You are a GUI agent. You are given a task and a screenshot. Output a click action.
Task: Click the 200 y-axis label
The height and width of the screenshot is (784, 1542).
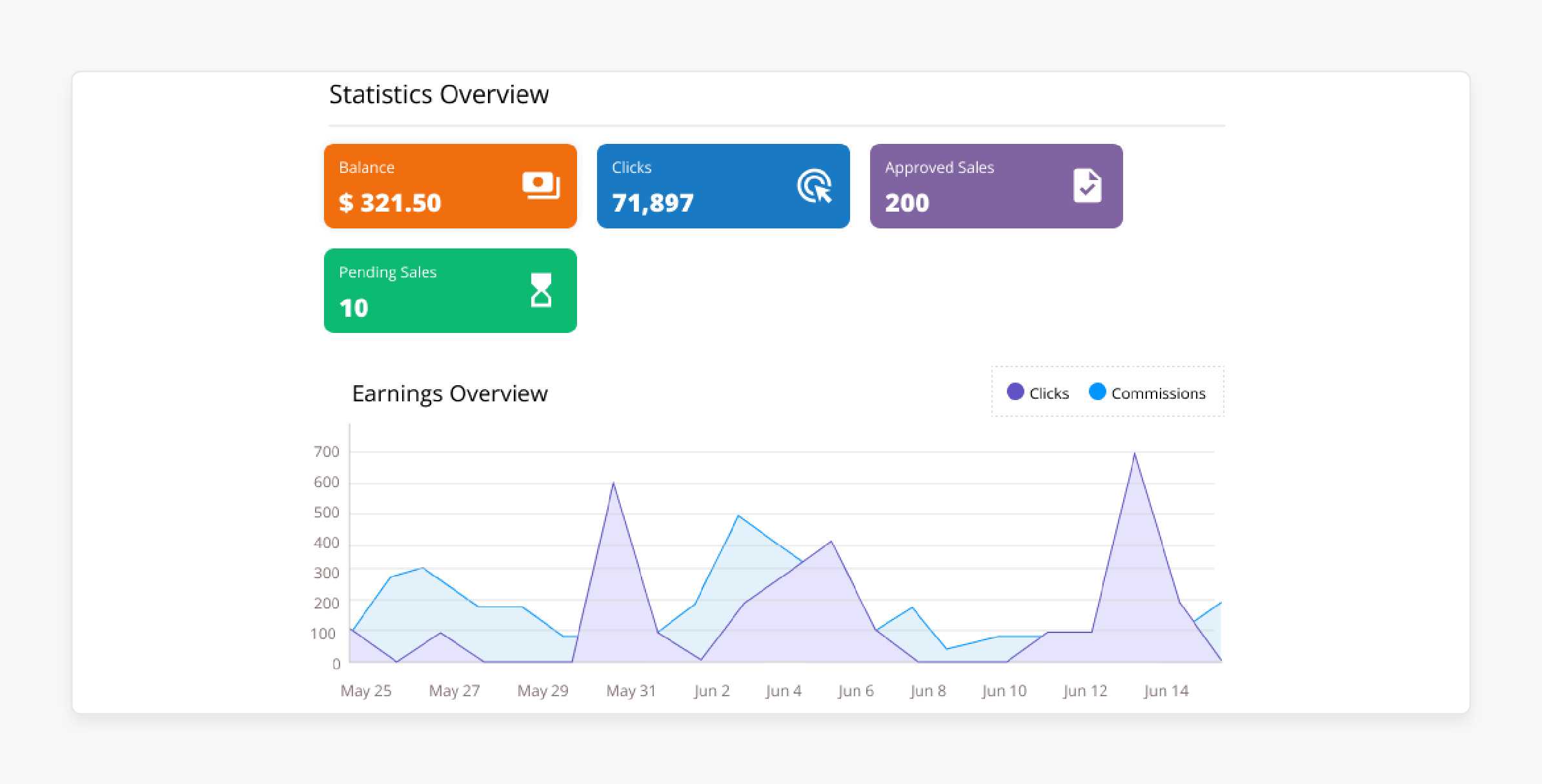pos(327,603)
